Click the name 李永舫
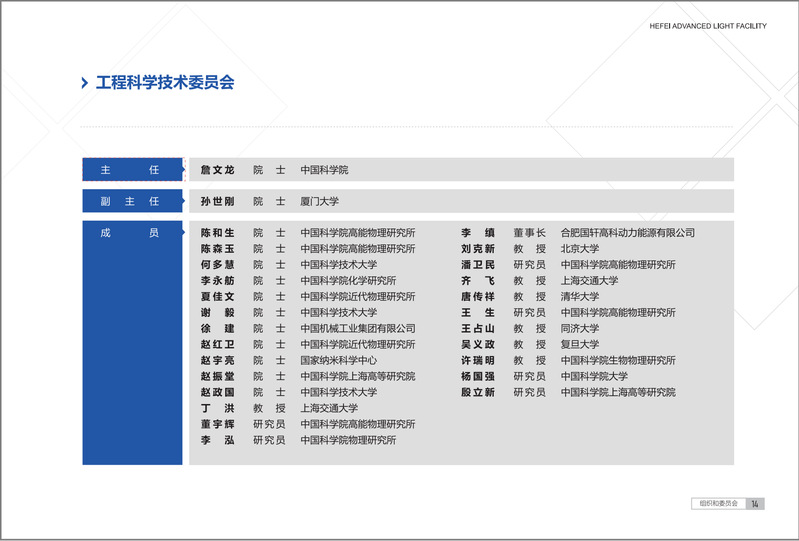Image resolution: width=799 pixels, height=541 pixels. point(218,281)
